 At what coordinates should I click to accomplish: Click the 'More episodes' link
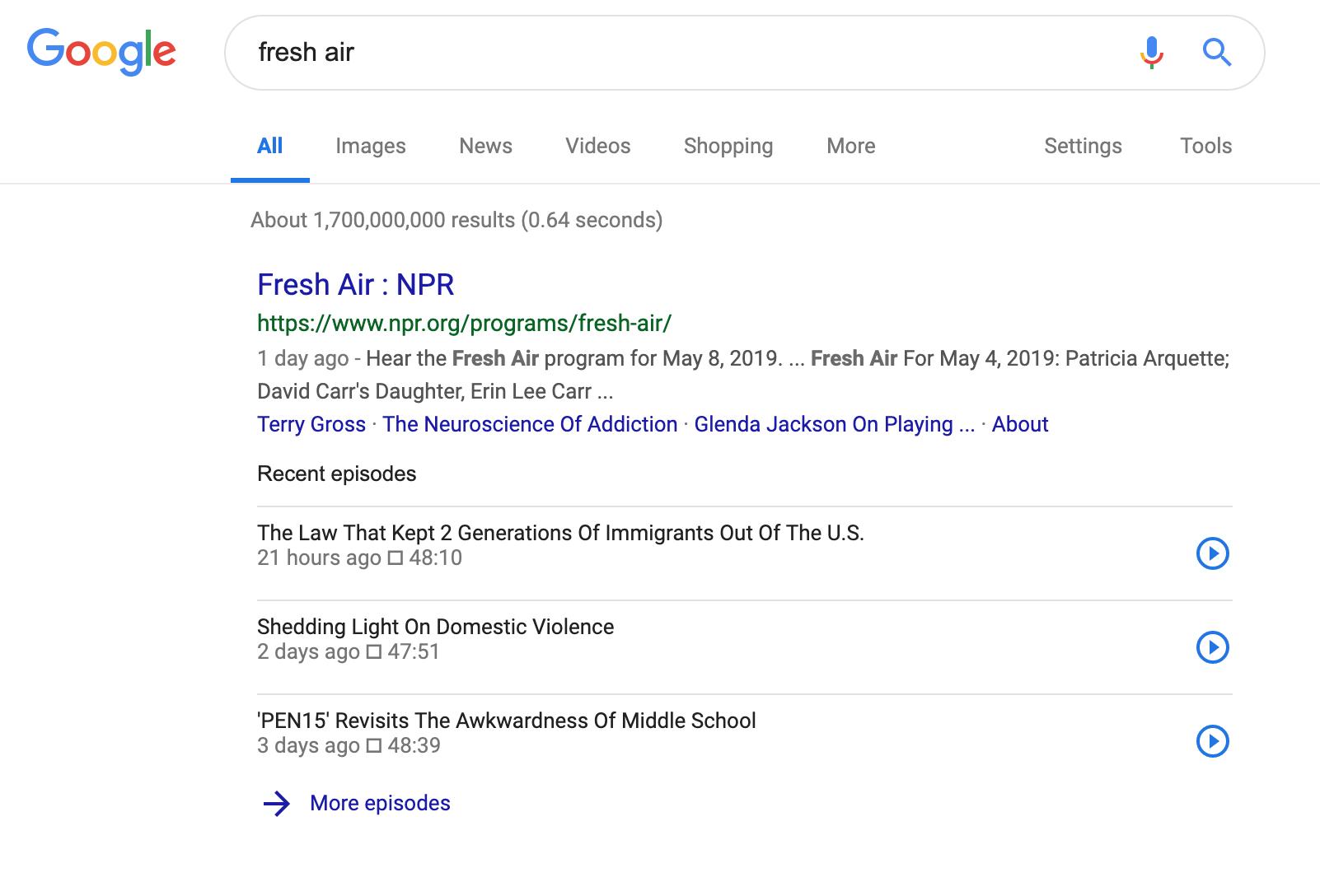[380, 804]
